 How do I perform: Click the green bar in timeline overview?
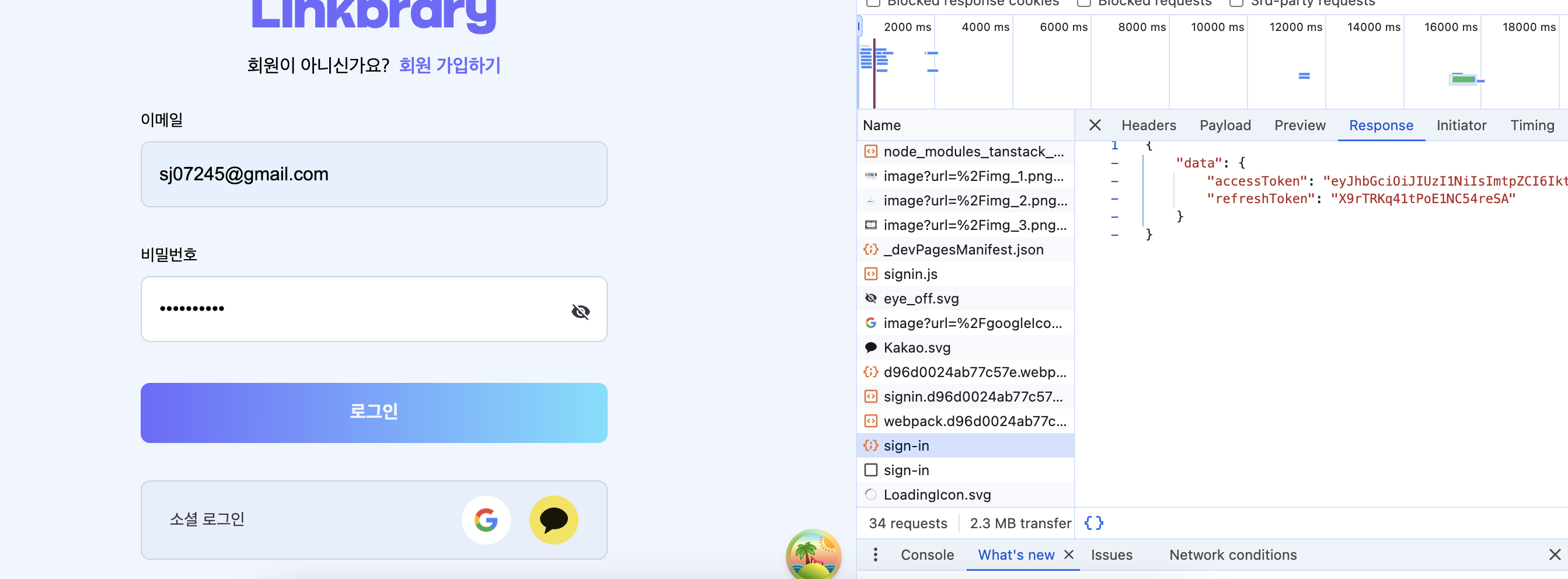1463,79
